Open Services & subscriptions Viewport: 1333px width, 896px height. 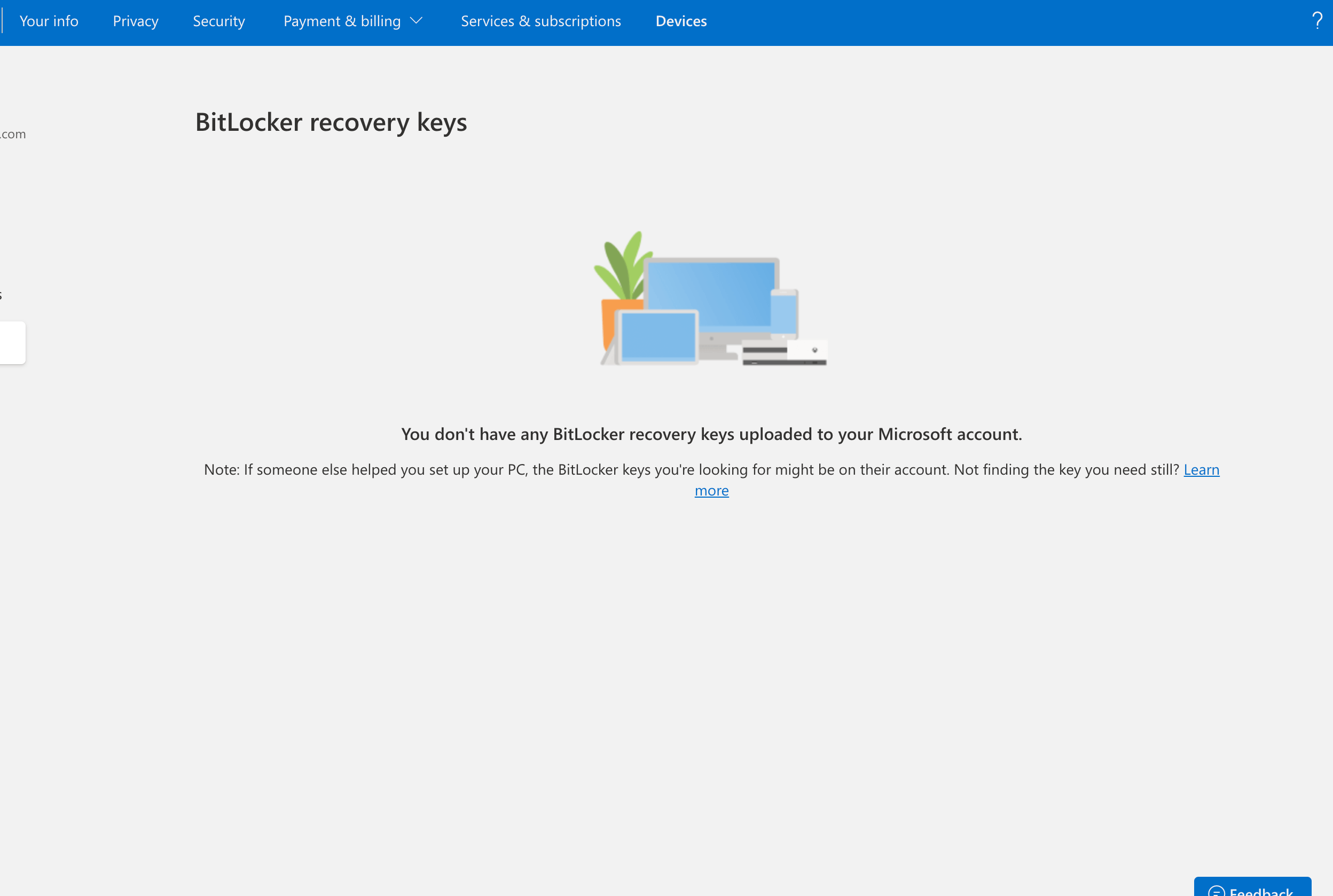(x=540, y=21)
